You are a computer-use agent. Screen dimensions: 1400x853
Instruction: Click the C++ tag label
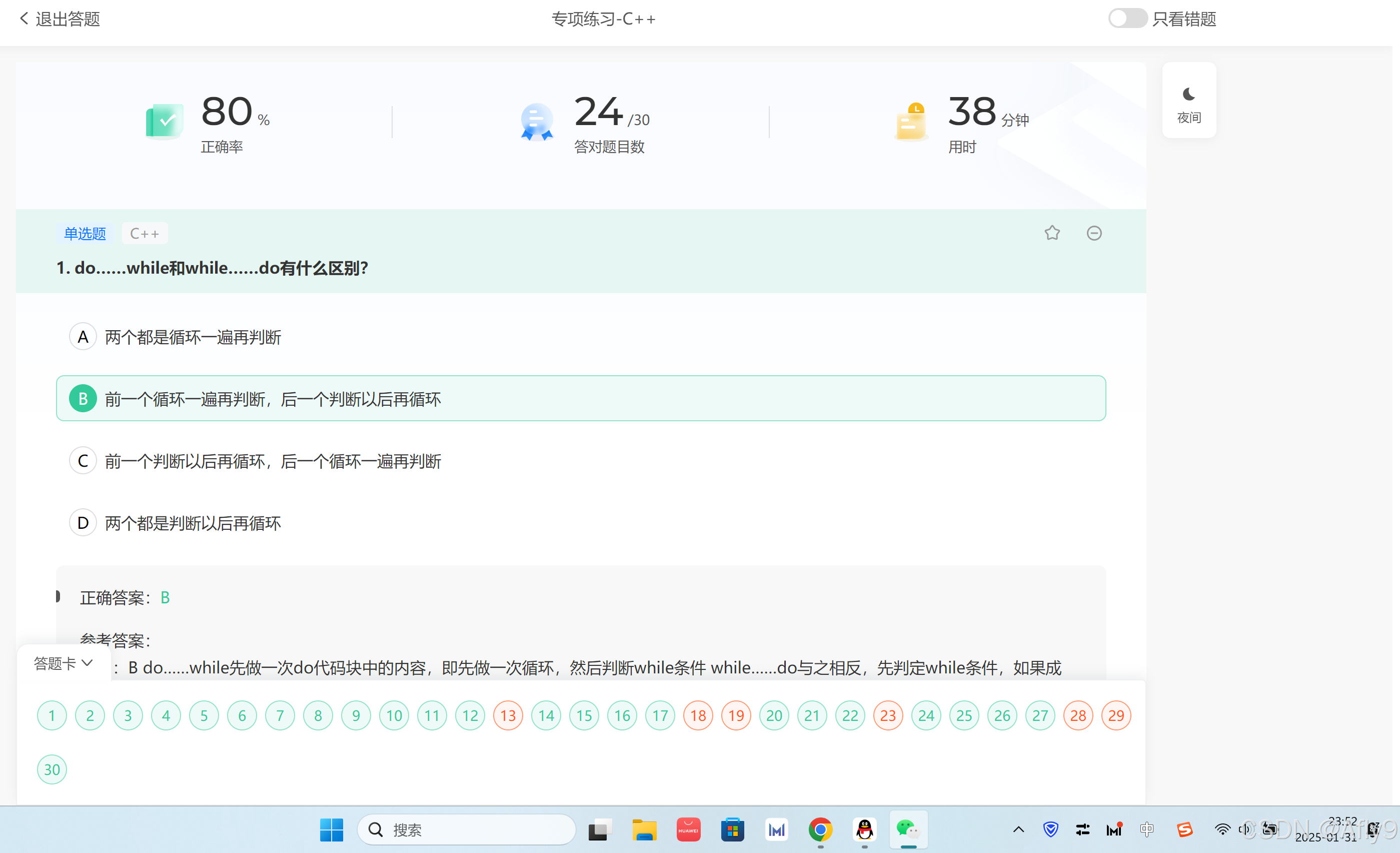point(145,234)
